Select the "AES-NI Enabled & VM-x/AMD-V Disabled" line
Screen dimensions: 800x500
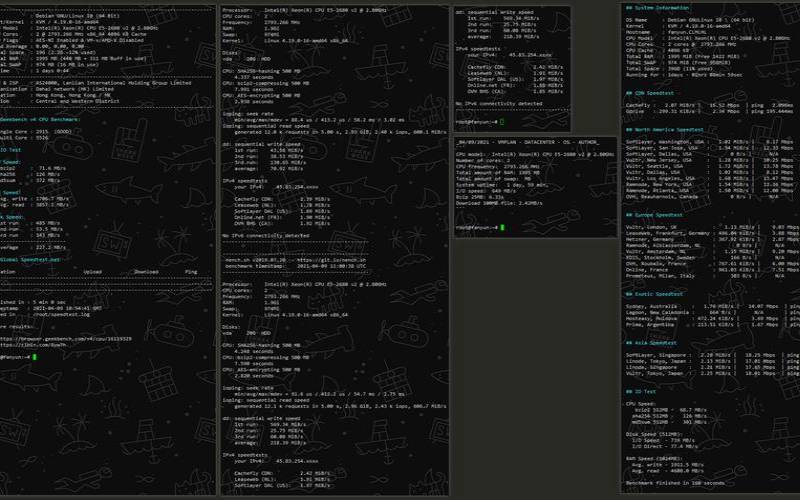(x=90, y=40)
